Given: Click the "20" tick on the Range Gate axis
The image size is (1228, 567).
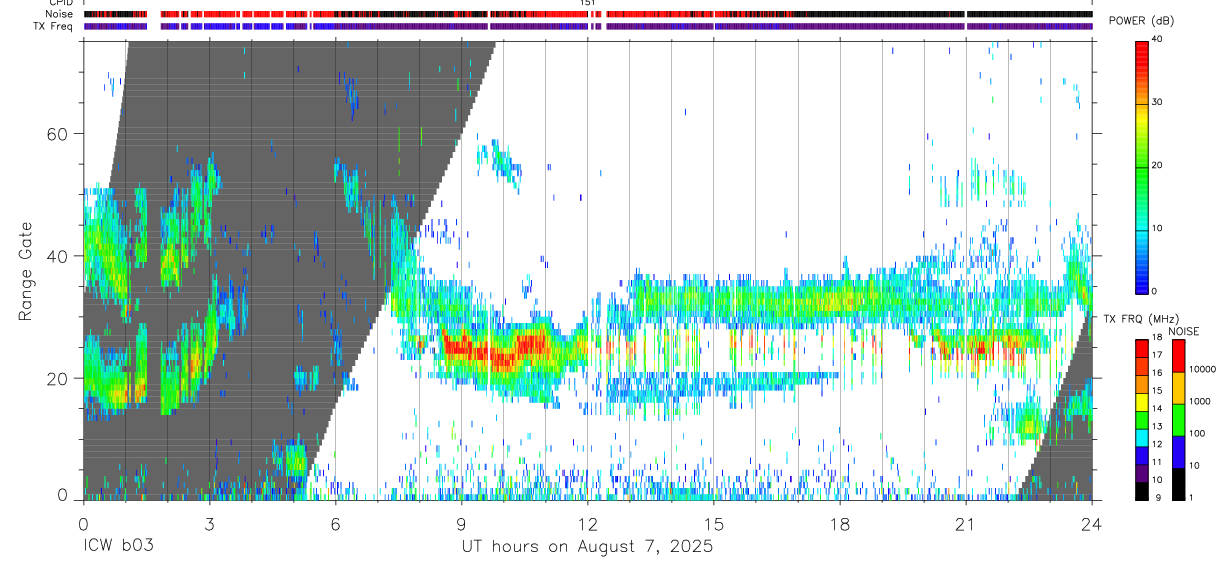Looking at the screenshot, I should coord(57,378).
